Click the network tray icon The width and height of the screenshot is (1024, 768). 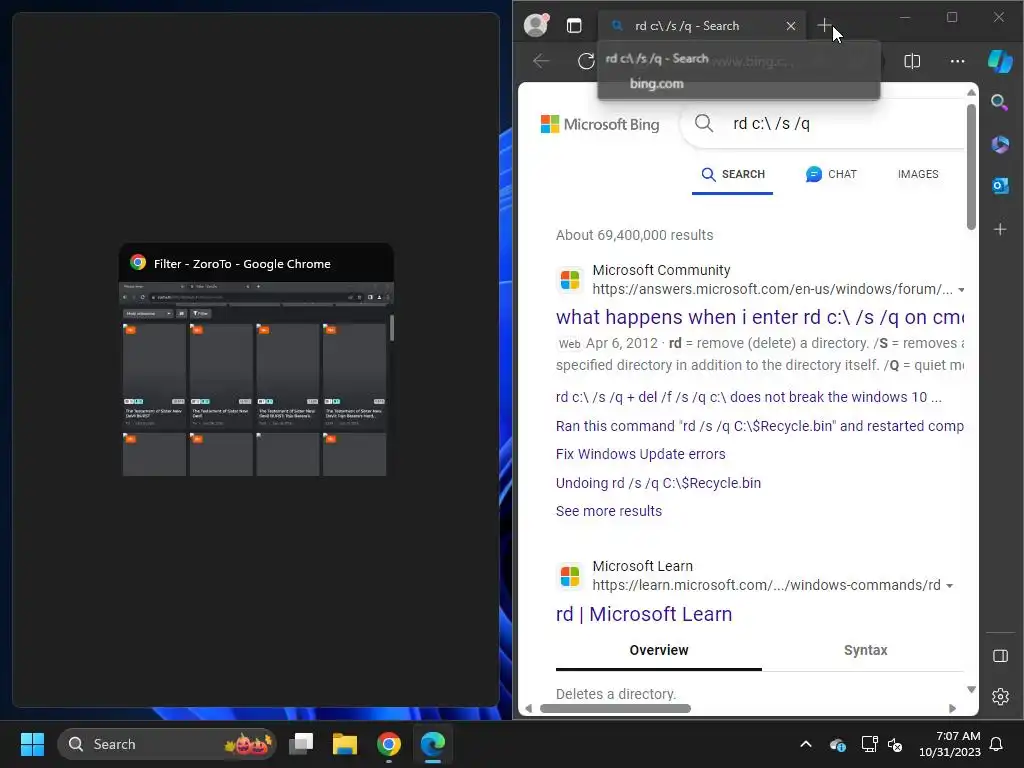pos(869,744)
